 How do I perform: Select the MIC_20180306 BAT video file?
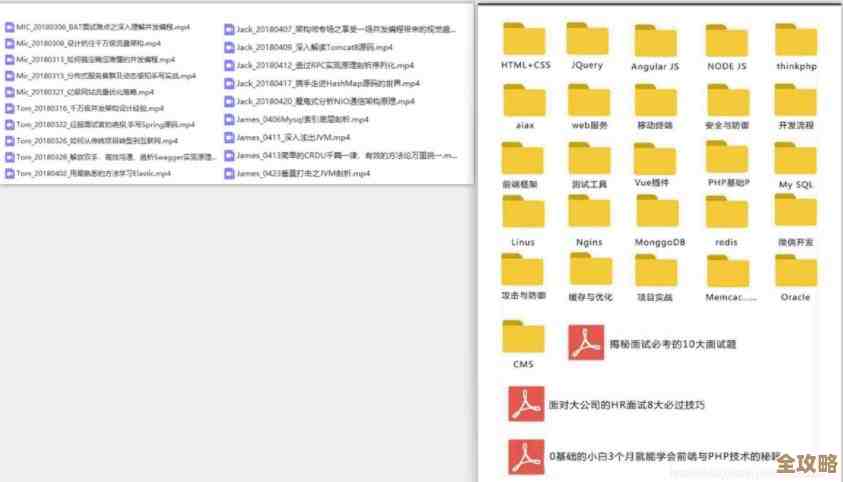[x=97, y=27]
